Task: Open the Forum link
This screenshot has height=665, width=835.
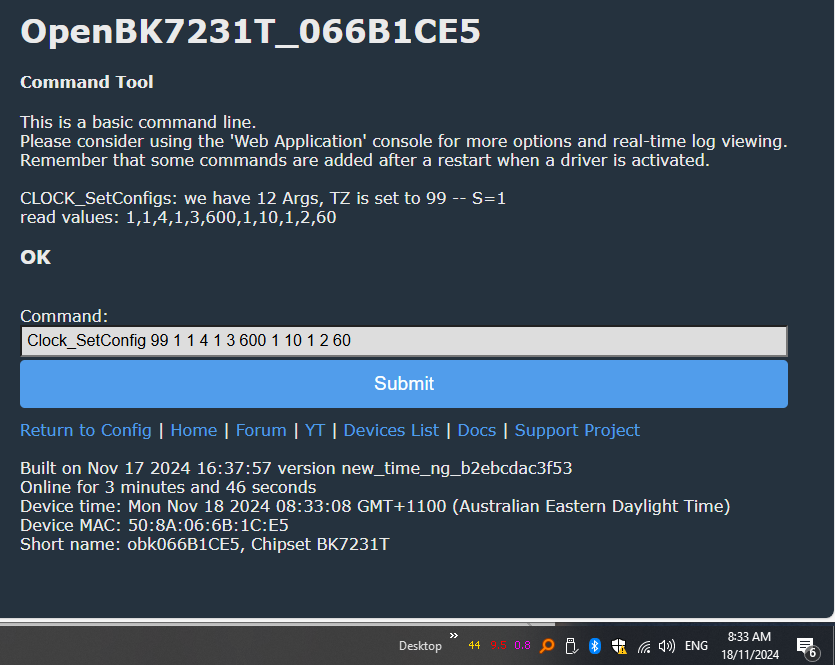Action: coord(260,430)
